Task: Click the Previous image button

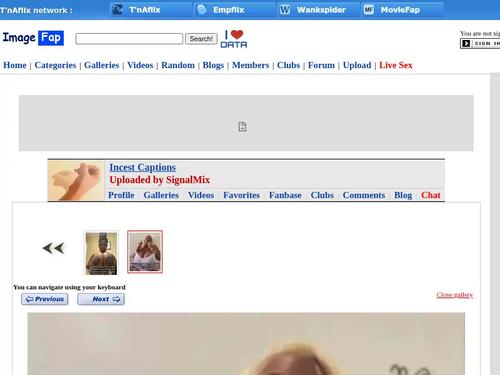Action: tap(45, 299)
